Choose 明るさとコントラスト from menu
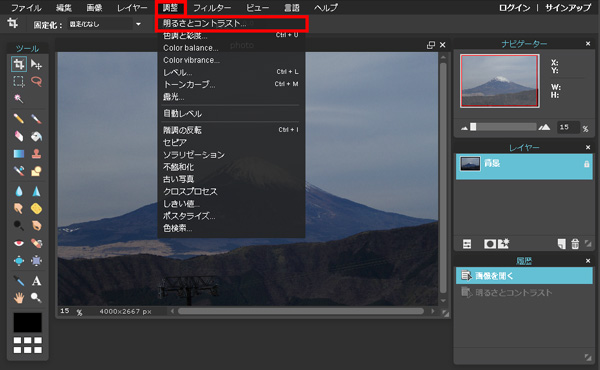The width and height of the screenshot is (600, 370). [x=204, y=23]
